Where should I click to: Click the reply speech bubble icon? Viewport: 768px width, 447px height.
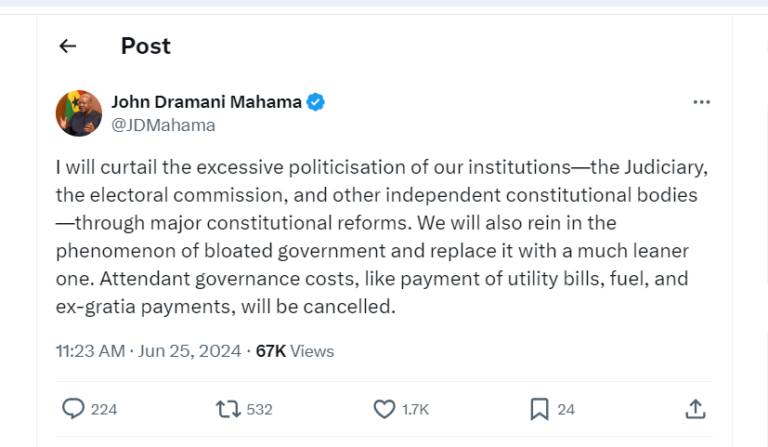[x=74, y=408]
